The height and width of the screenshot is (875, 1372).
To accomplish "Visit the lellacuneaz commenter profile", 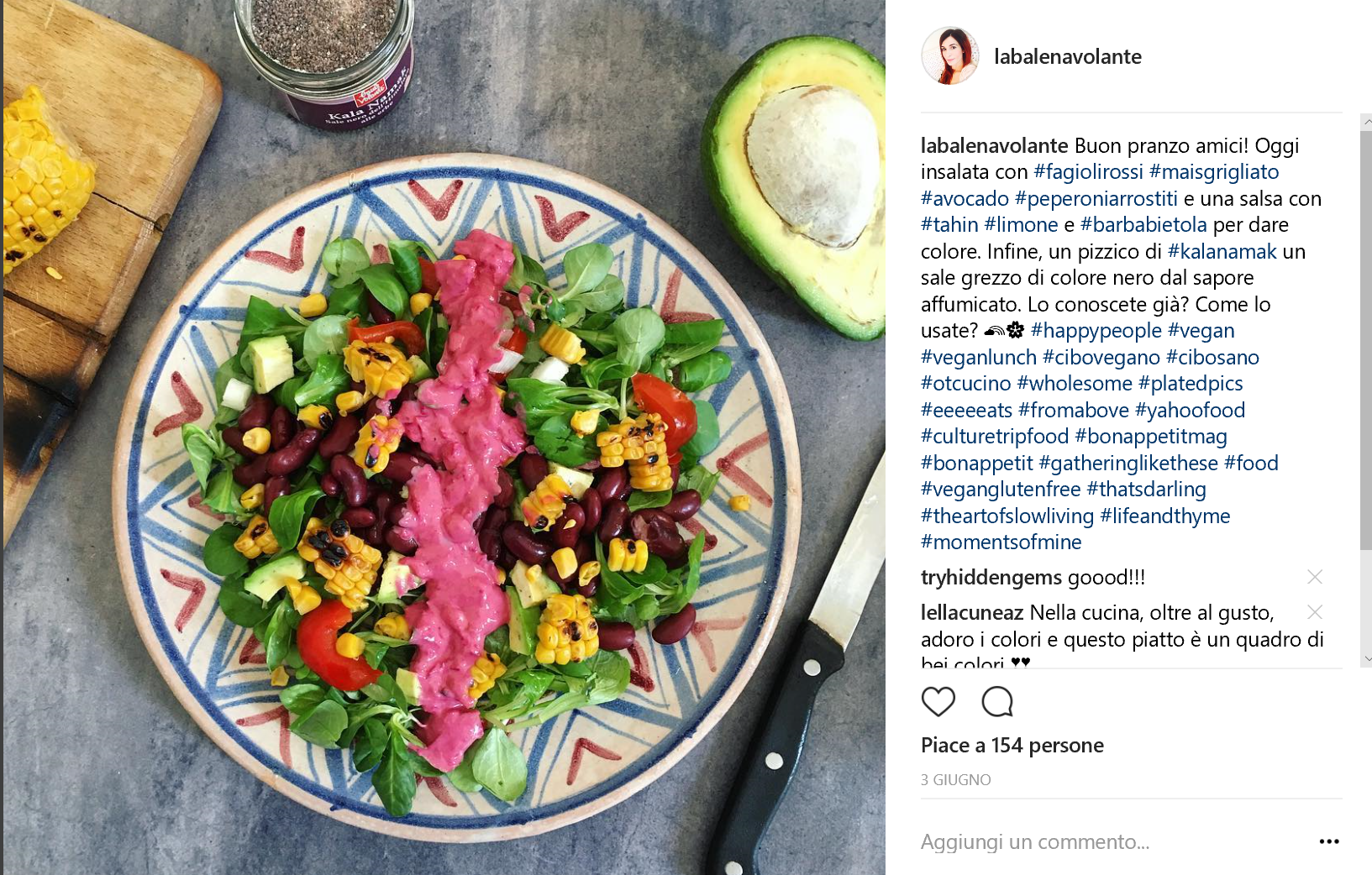I will coord(972,613).
